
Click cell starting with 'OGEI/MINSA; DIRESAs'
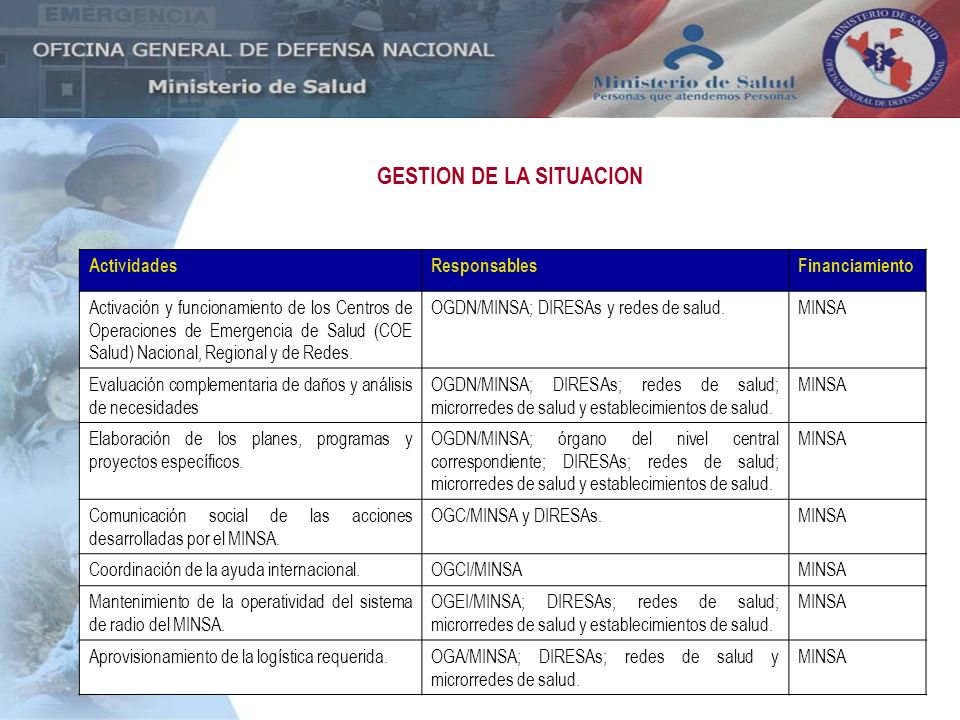click(605, 613)
